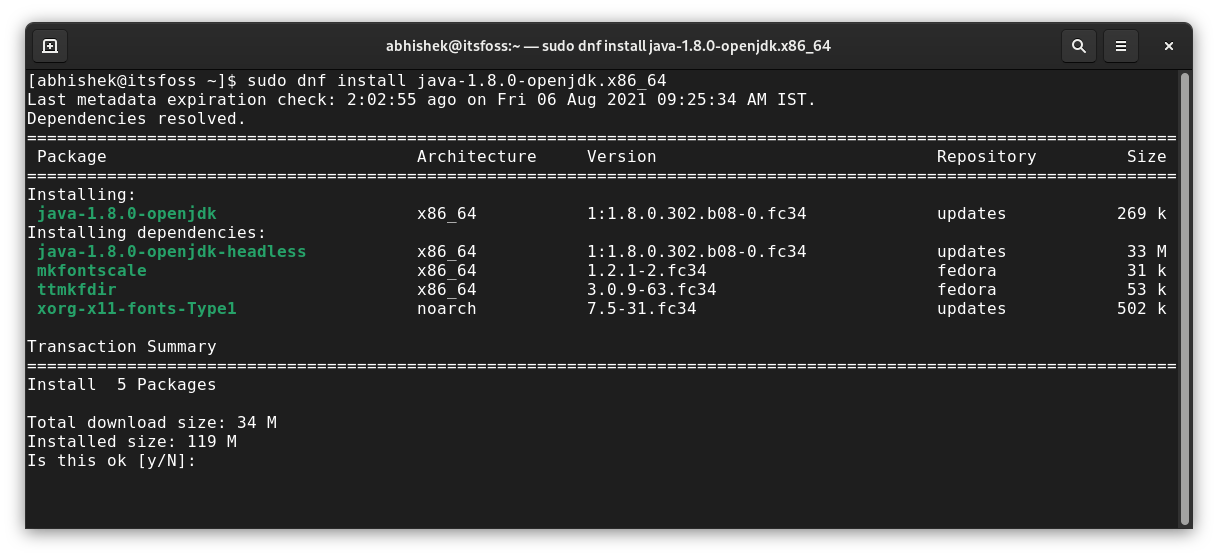
Task: Click the mkfontscale package entry
Action: (x=92, y=271)
